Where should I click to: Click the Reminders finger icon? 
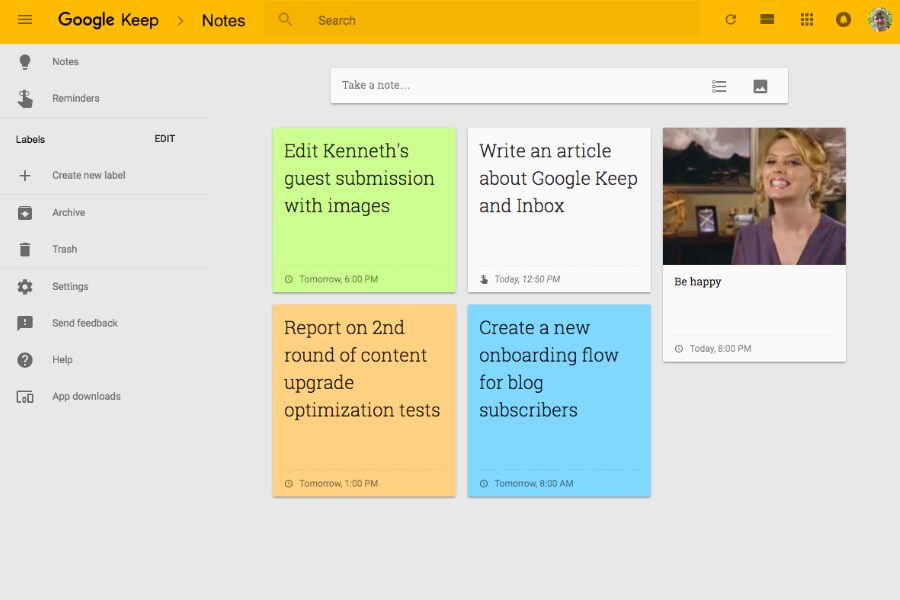pyautogui.click(x=25, y=98)
